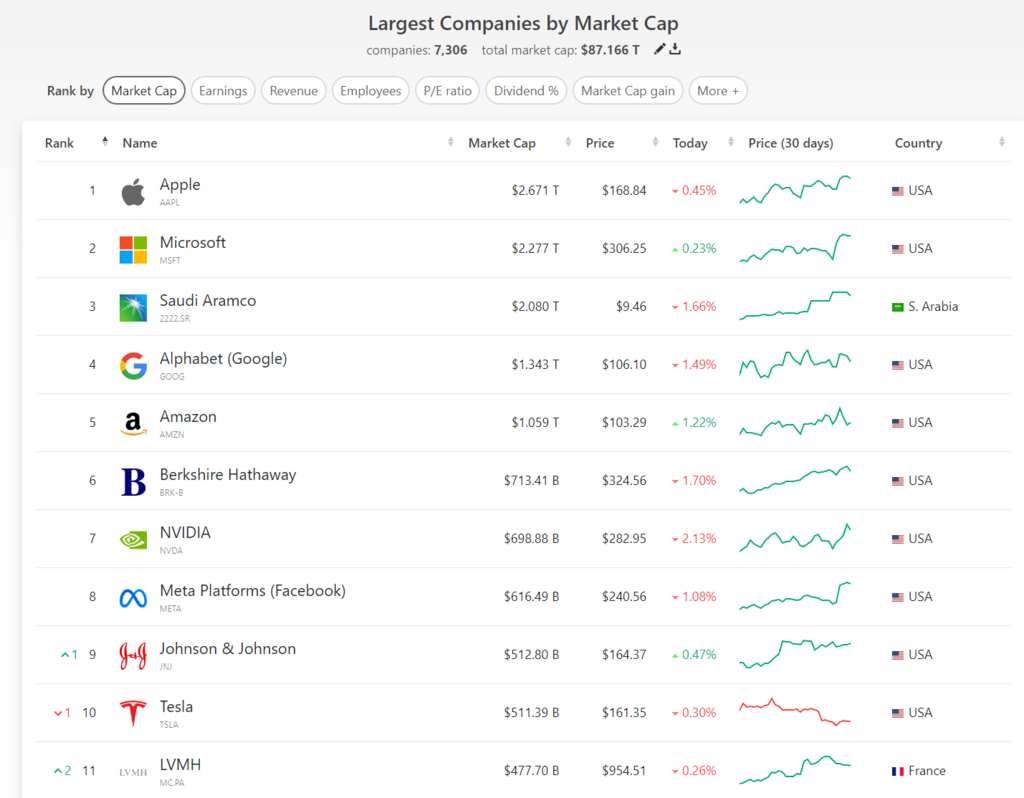Click the pencil edit icon beside total market cap
Viewport: 1024px width, 798px height.
660,49
